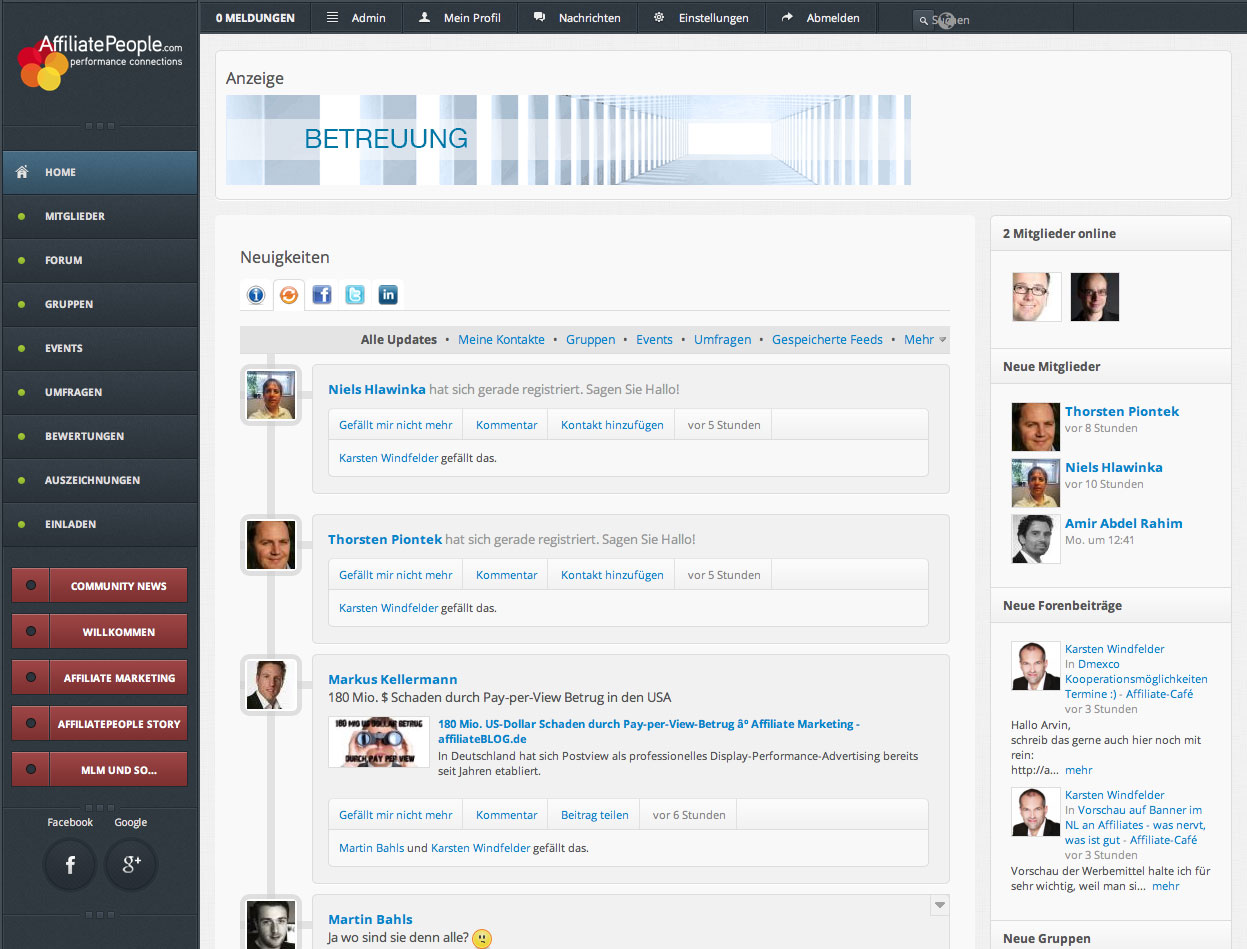This screenshot has height=949, width=1247.
Task: Switch to Meine Kontakte updates filter
Action: (501, 340)
